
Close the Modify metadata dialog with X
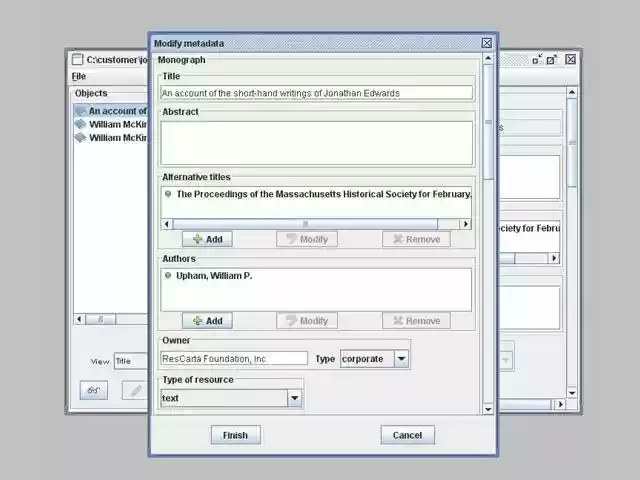(x=487, y=43)
